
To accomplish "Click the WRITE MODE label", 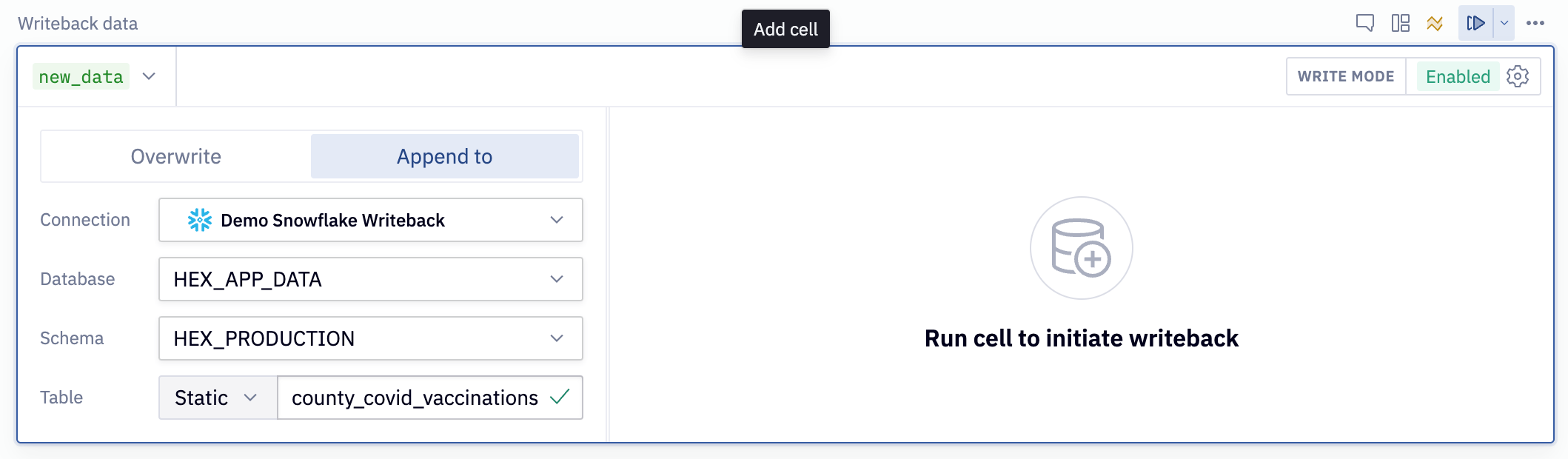I will point(1345,76).
